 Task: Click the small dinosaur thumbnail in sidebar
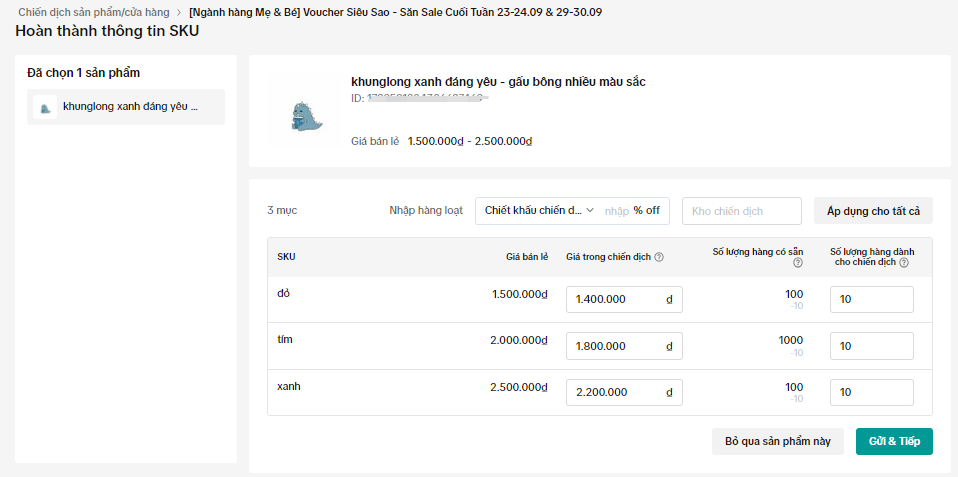click(x=45, y=107)
